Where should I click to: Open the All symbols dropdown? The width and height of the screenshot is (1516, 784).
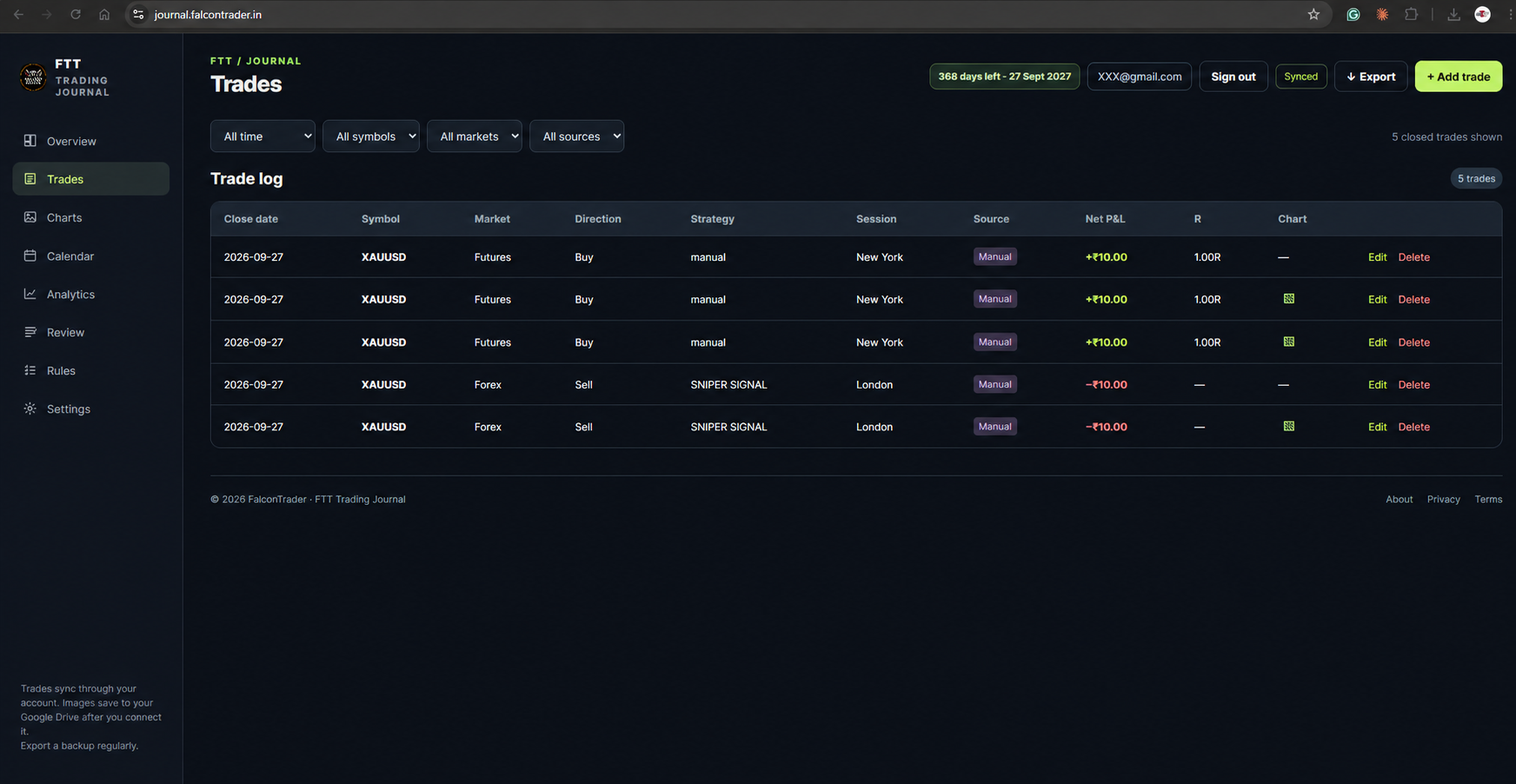pyautogui.click(x=371, y=136)
